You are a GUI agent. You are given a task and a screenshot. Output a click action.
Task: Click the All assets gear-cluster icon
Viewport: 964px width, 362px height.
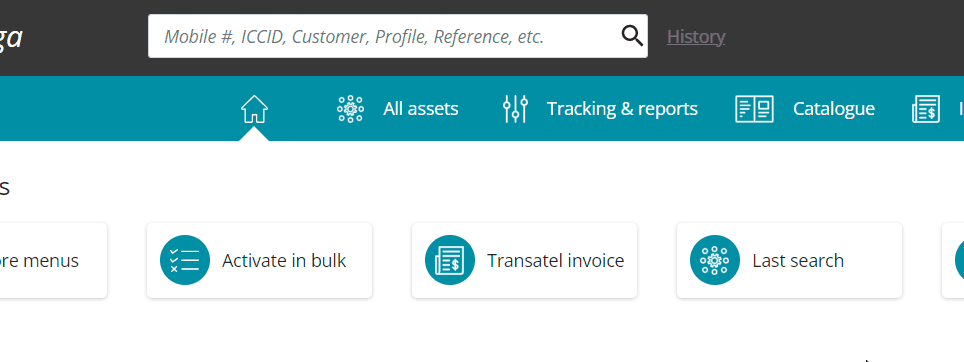point(350,109)
